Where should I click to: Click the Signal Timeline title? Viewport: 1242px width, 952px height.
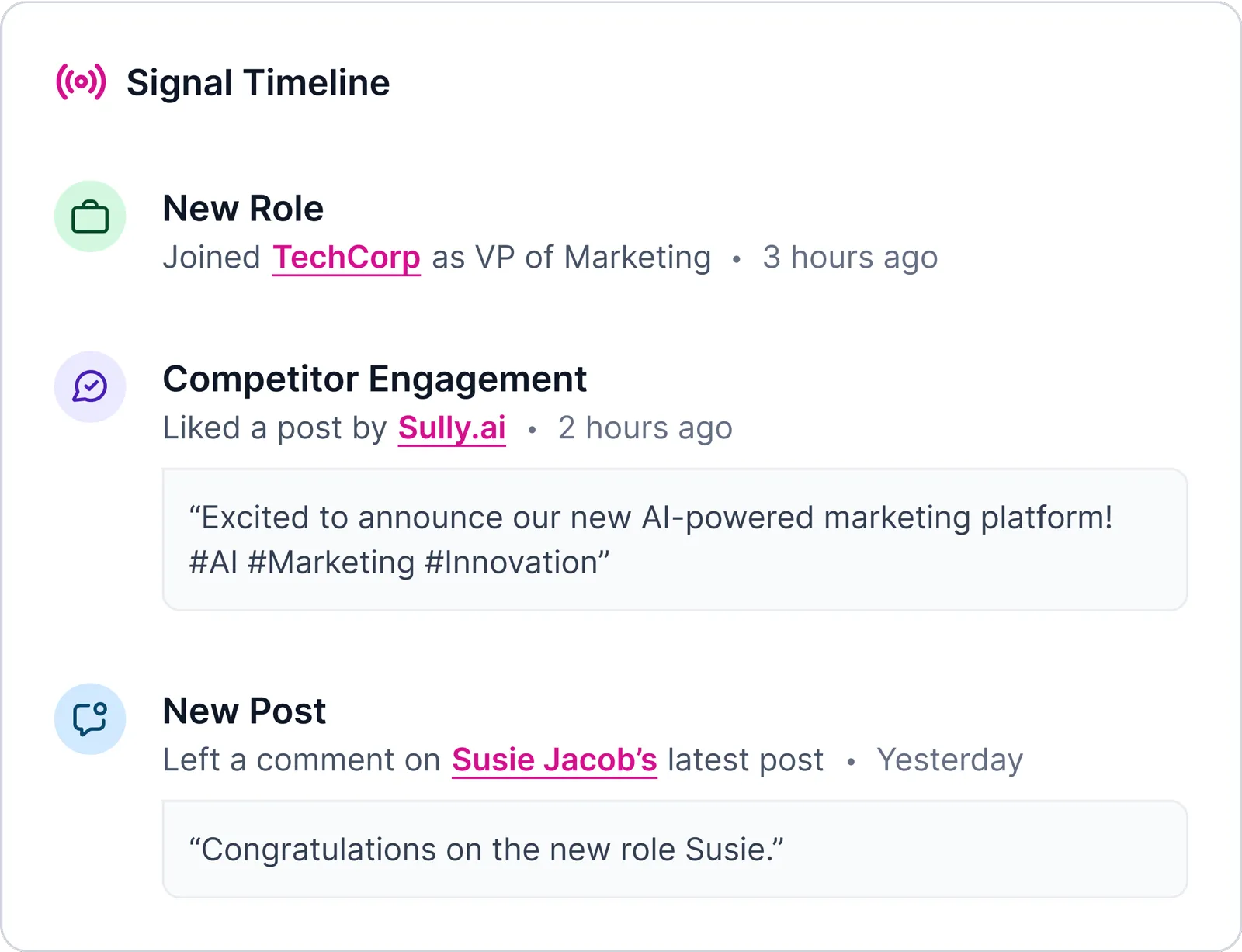pos(258,83)
